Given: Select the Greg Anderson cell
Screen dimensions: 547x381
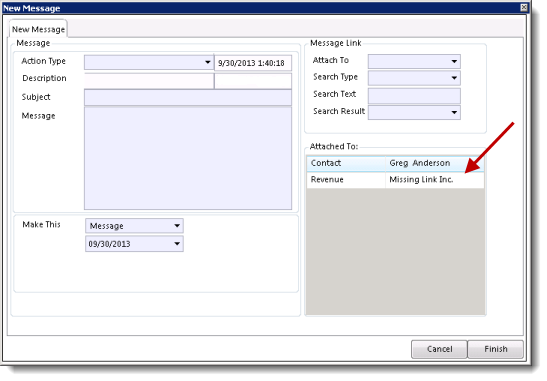Looking at the screenshot, I should (x=435, y=163).
